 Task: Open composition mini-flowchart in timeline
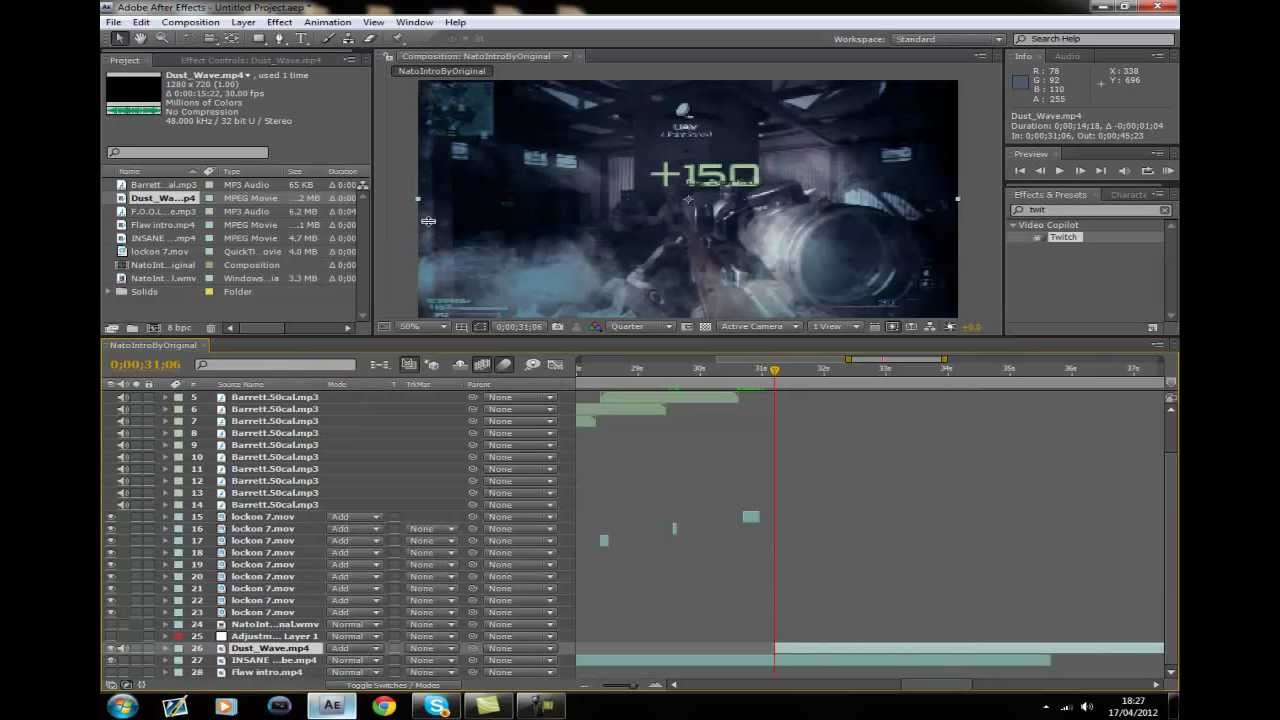pyautogui.click(x=380, y=365)
